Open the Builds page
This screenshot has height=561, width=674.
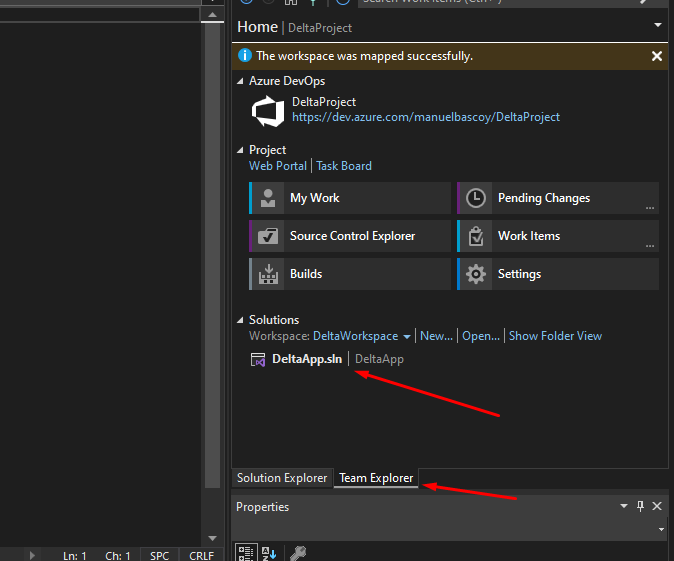coord(349,274)
